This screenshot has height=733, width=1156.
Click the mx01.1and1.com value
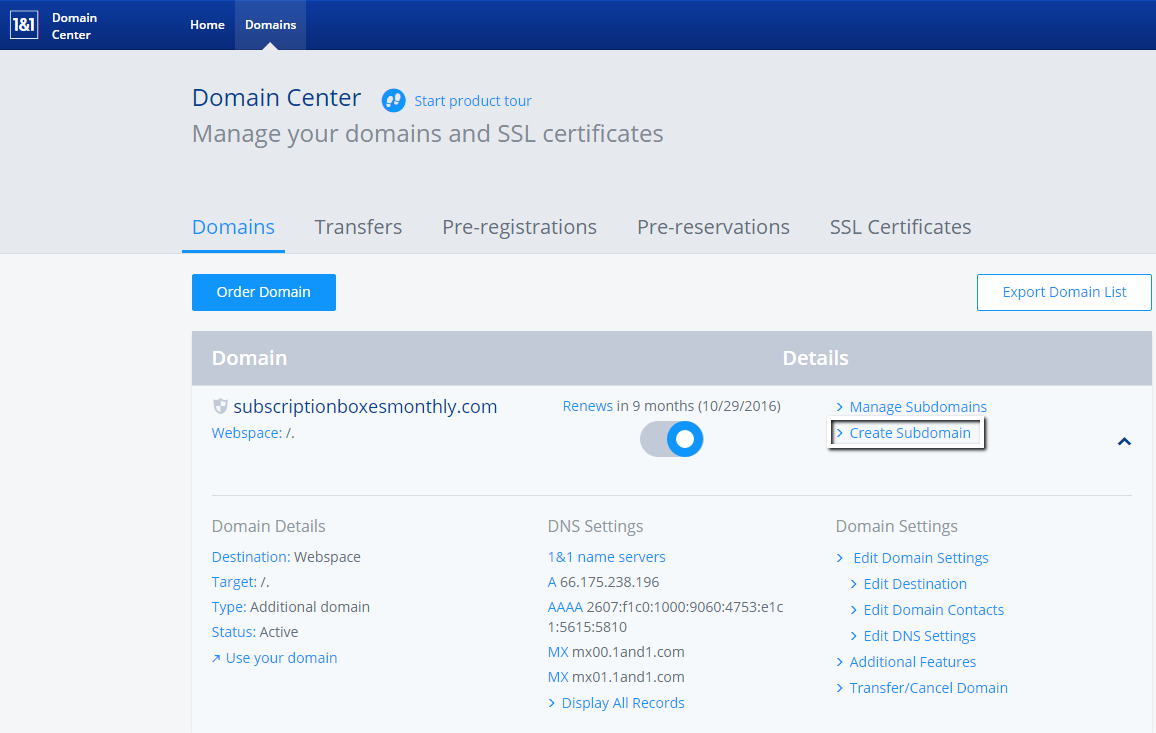tap(628, 677)
